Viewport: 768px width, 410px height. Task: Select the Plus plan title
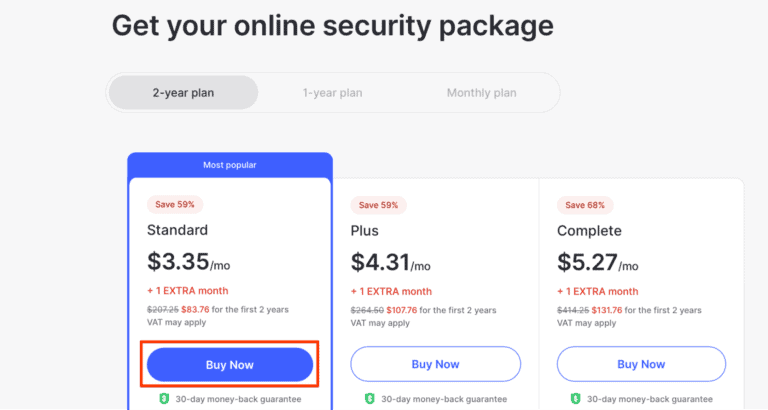(x=365, y=231)
